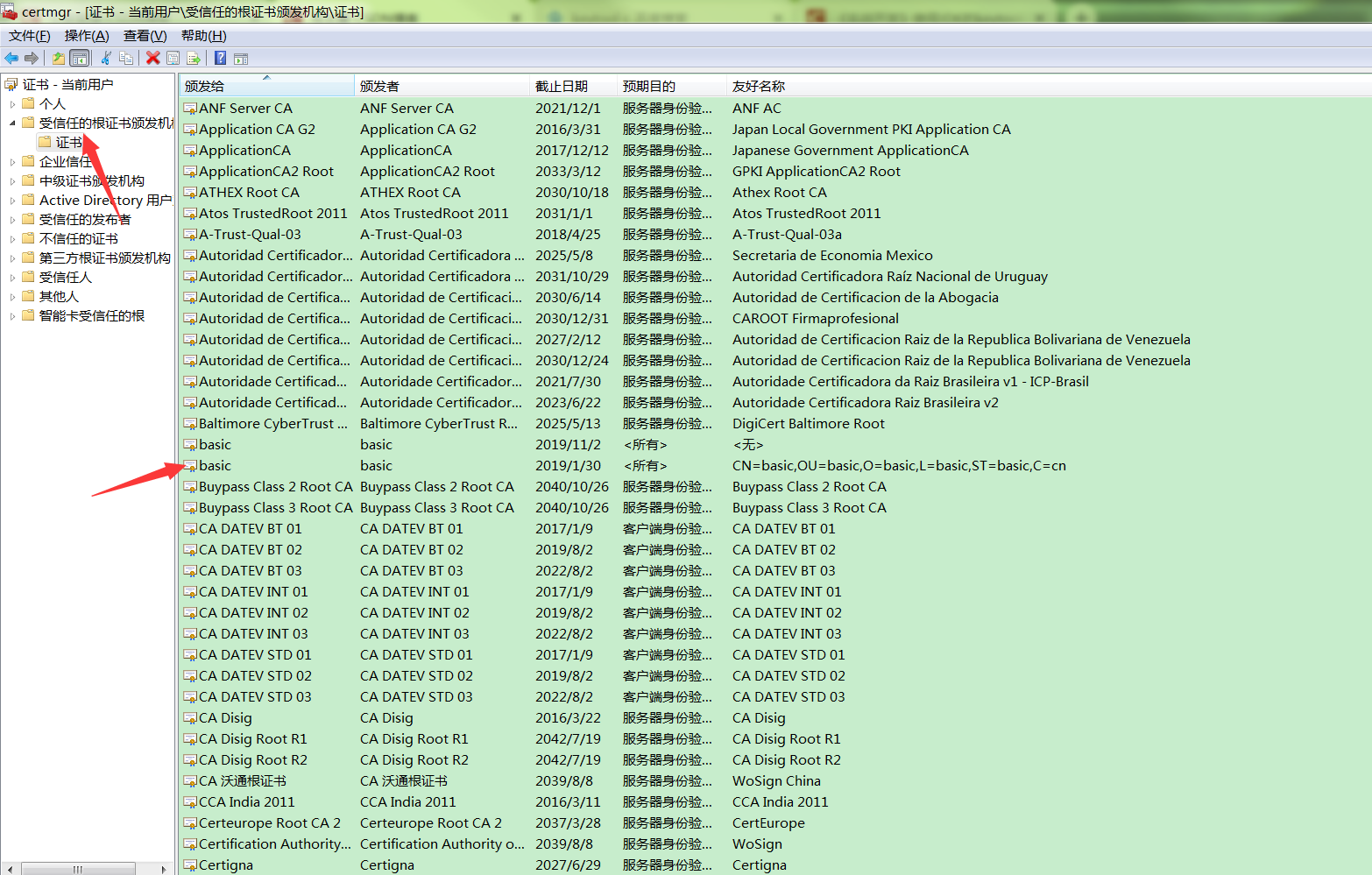This screenshot has height=875, width=1372.
Task: Open the 文件(F) menu
Action: [30, 36]
